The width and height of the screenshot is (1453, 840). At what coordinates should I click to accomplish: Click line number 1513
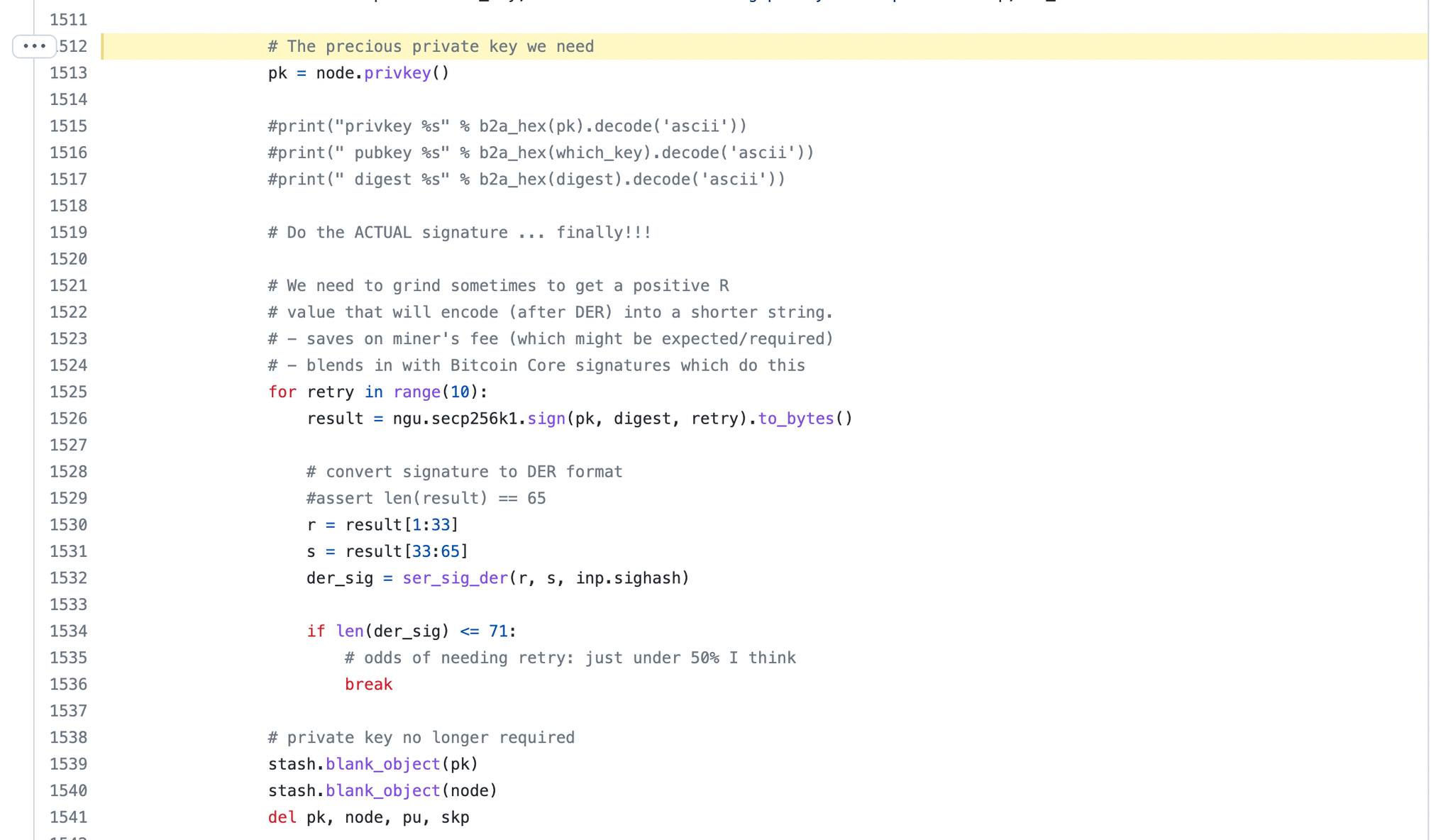click(68, 73)
